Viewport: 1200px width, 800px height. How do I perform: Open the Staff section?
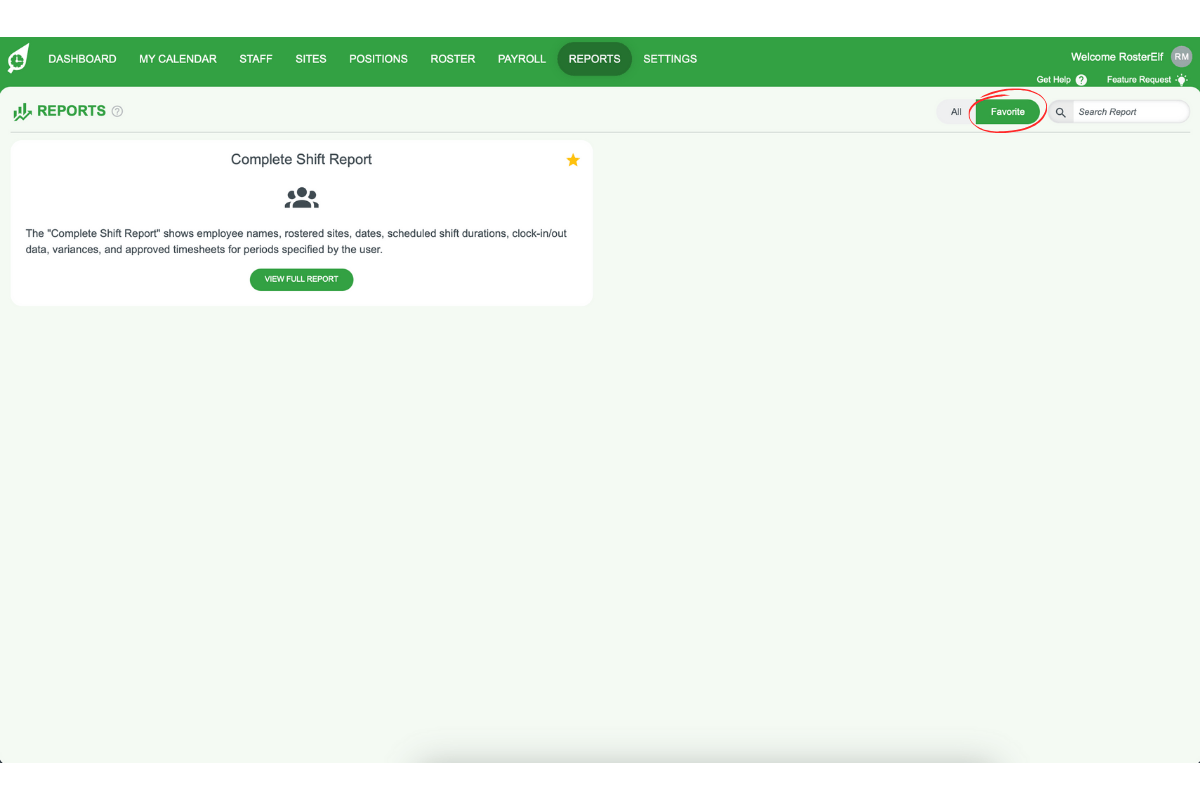pyautogui.click(x=256, y=59)
